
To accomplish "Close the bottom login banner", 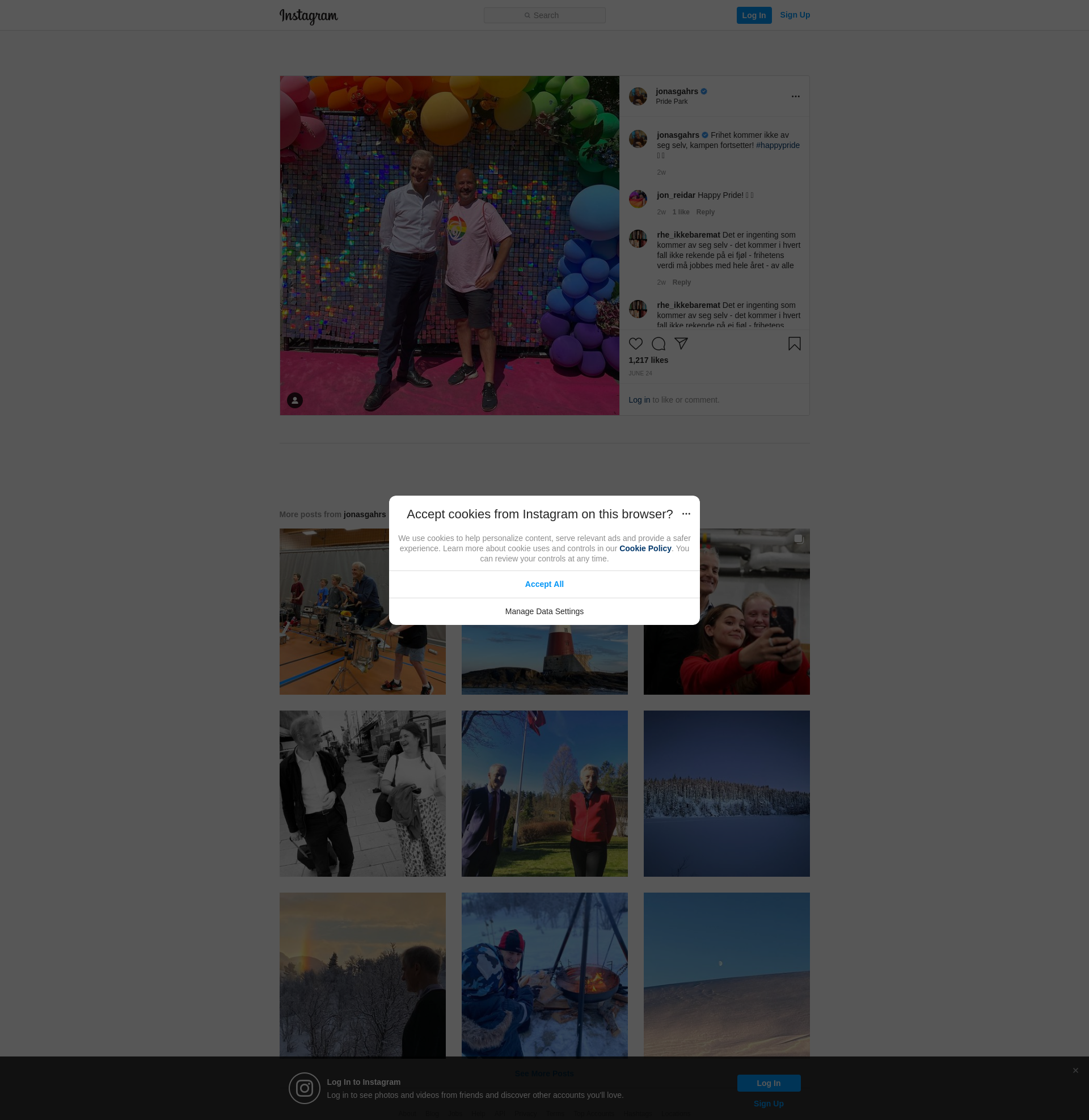I will click(x=1075, y=1070).
